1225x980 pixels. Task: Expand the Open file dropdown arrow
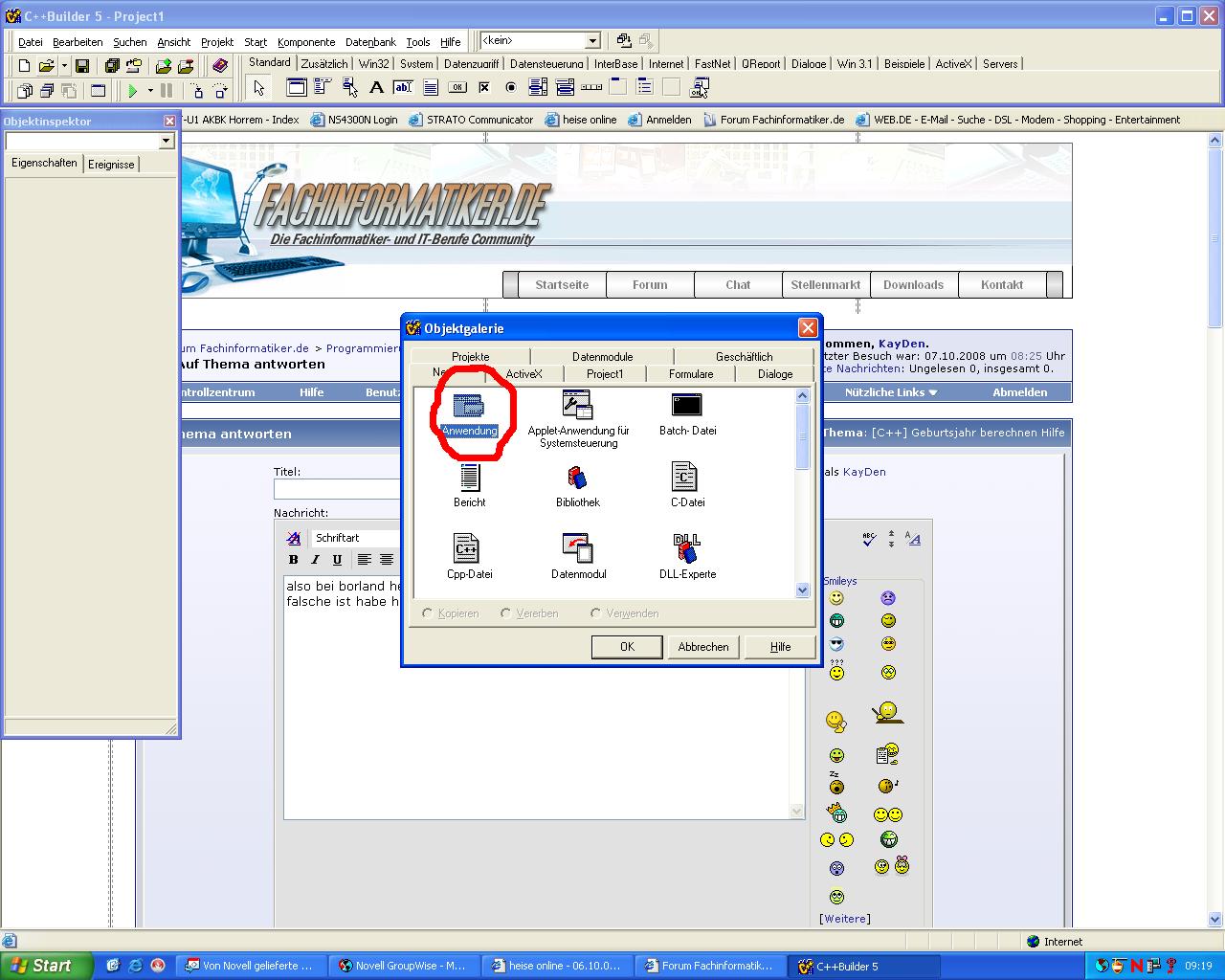coord(64,66)
